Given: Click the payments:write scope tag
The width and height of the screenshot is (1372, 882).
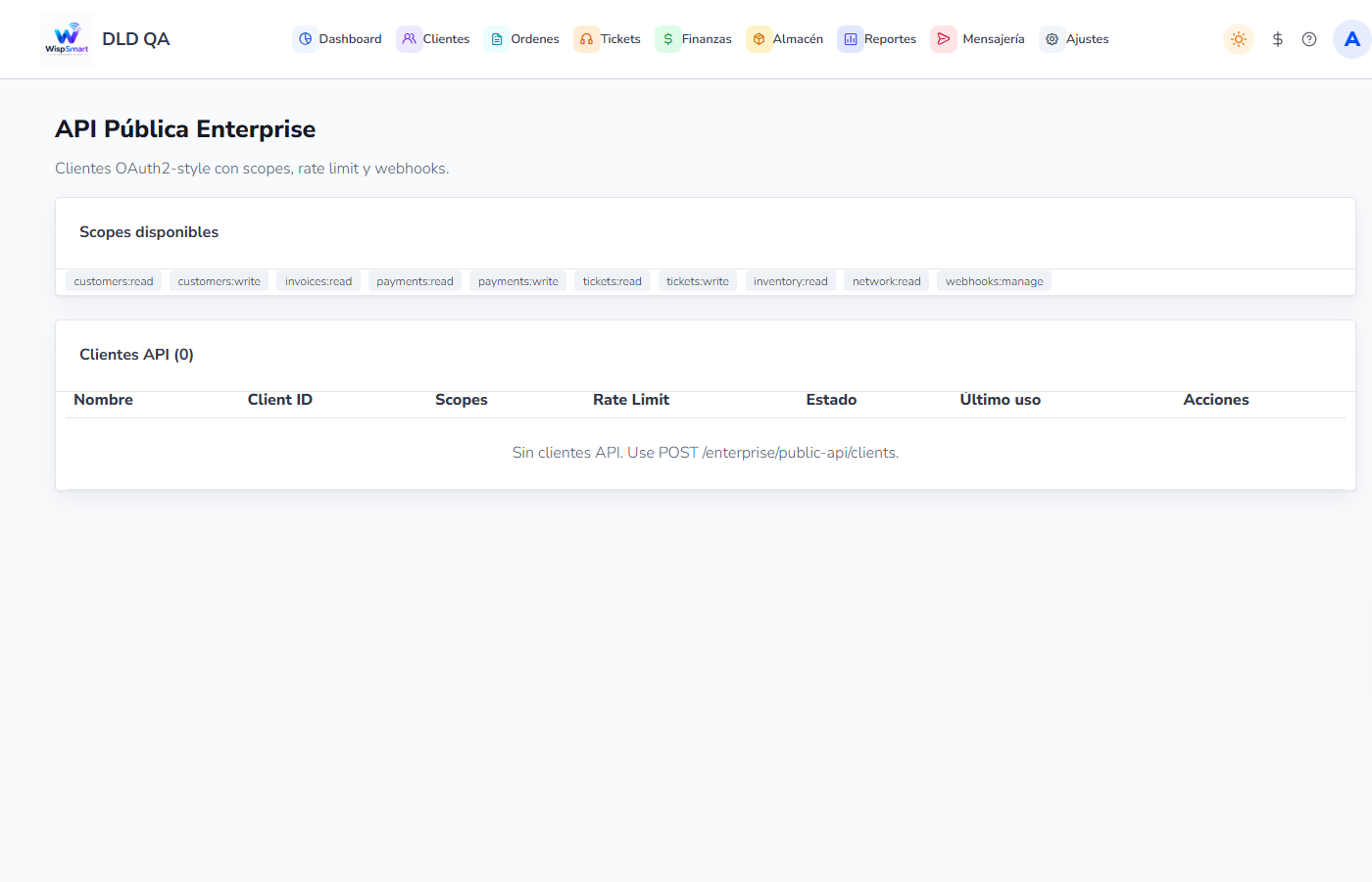Looking at the screenshot, I should tap(518, 281).
